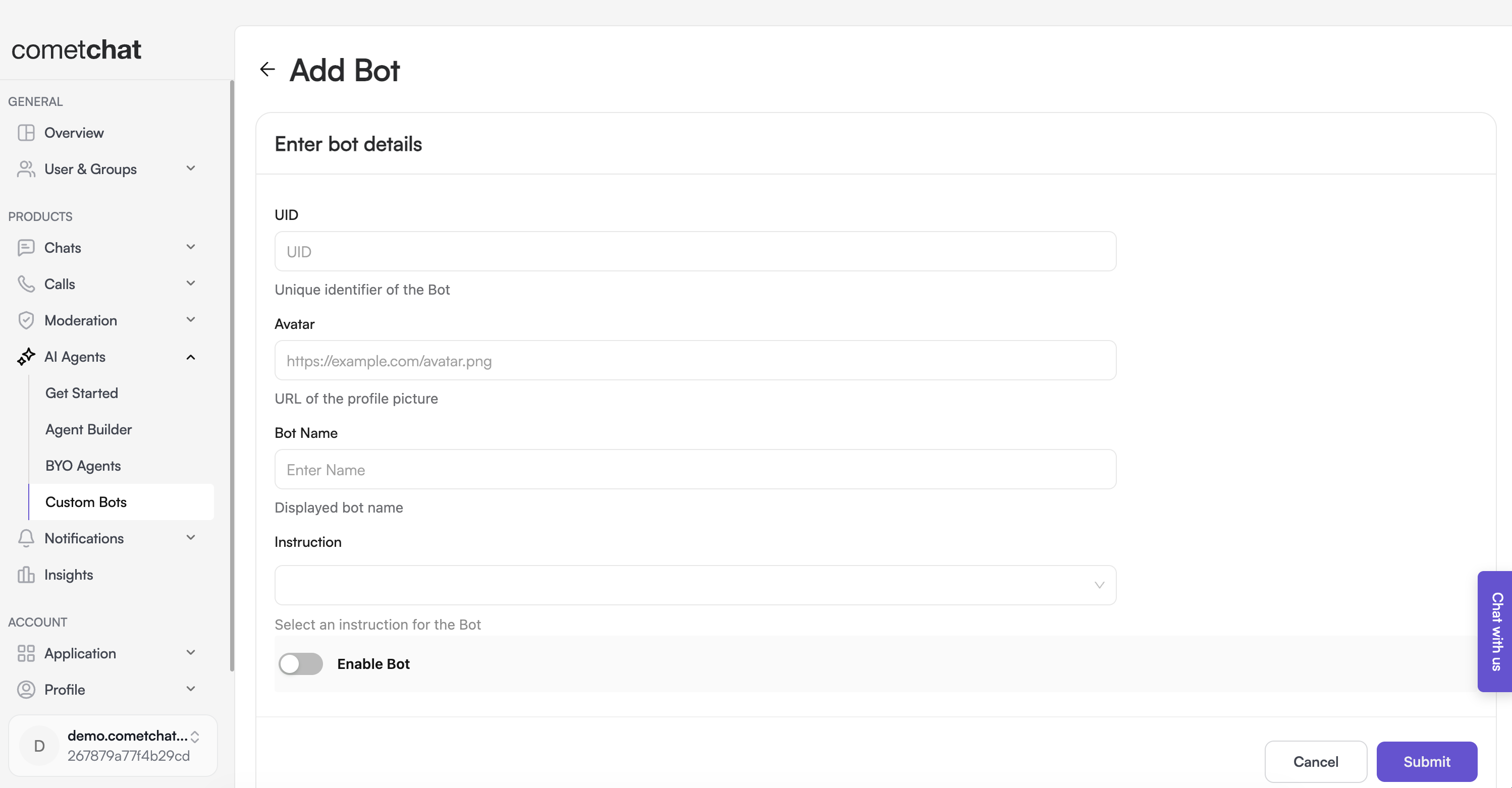Click the Insights bar chart icon
Viewport: 1512px width, 788px height.
pos(26,575)
